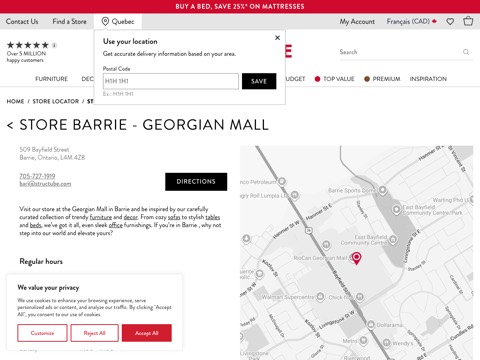The height and width of the screenshot is (360, 480).
Task: Go to Store Locator breadcrumb
Action: (56, 101)
